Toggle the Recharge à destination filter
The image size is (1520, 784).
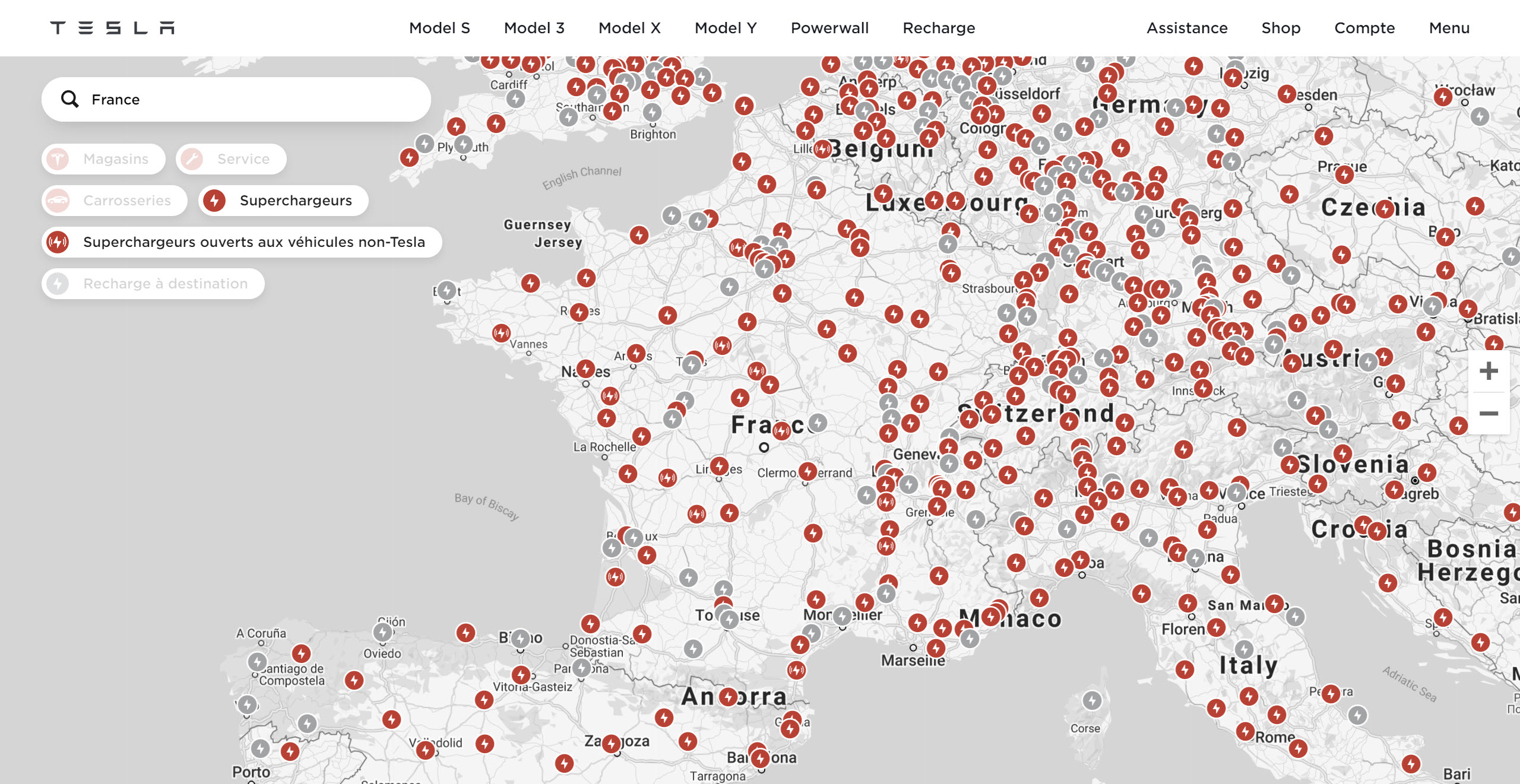tap(153, 284)
